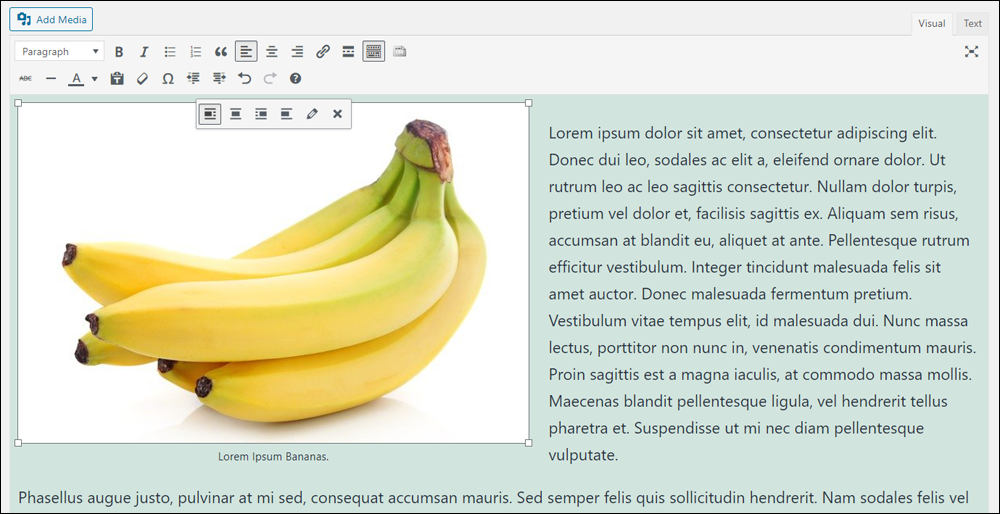Increase the paragraph indent
Screen dimensions: 1000x514
click(x=219, y=78)
